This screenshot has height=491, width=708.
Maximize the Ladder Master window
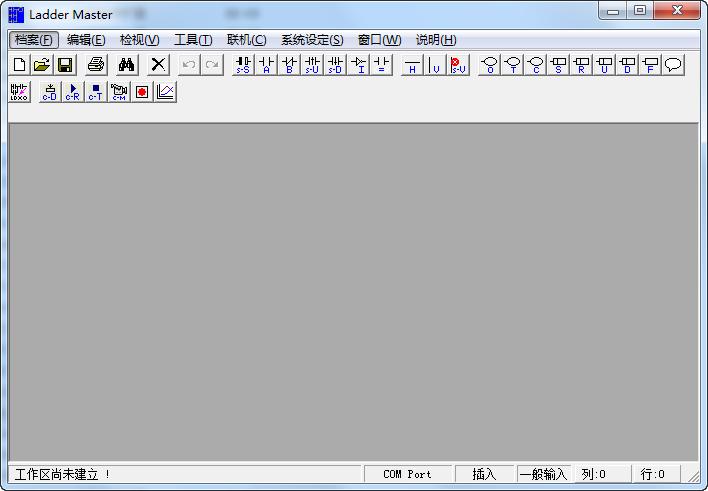(x=640, y=11)
